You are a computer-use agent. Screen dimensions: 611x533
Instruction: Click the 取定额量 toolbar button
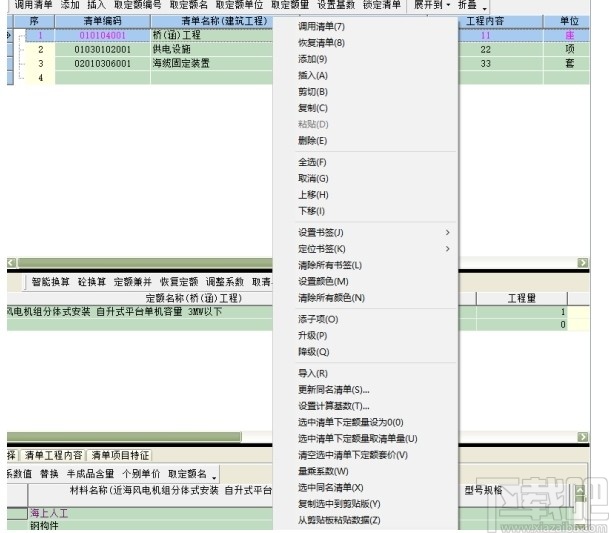tap(290, 5)
